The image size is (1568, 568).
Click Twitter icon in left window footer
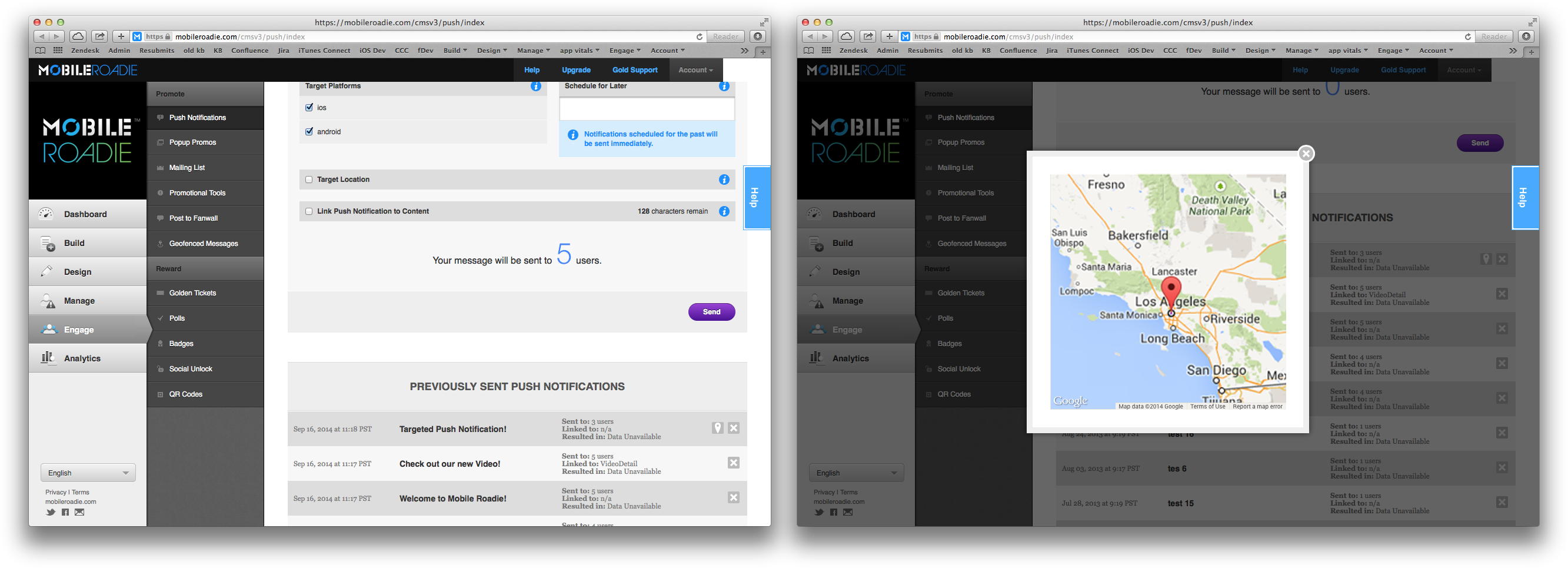tap(51, 512)
